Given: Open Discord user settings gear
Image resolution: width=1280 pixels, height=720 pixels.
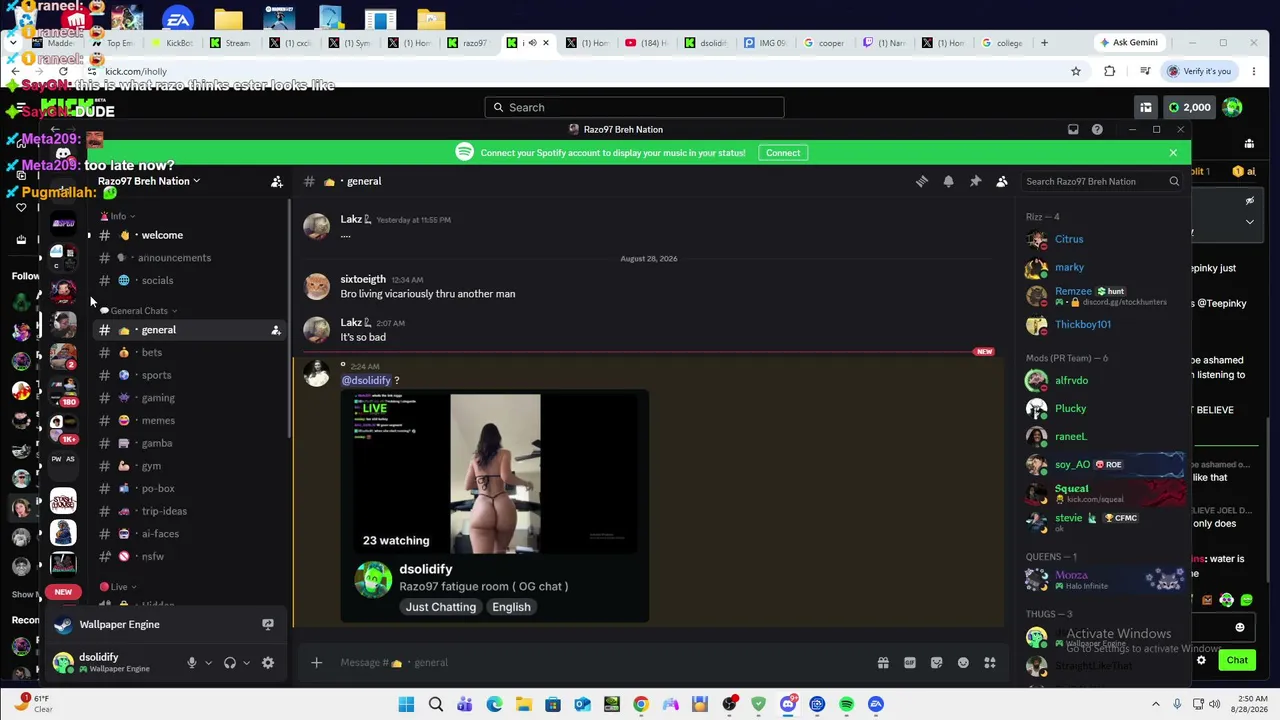Looking at the screenshot, I should point(268,663).
